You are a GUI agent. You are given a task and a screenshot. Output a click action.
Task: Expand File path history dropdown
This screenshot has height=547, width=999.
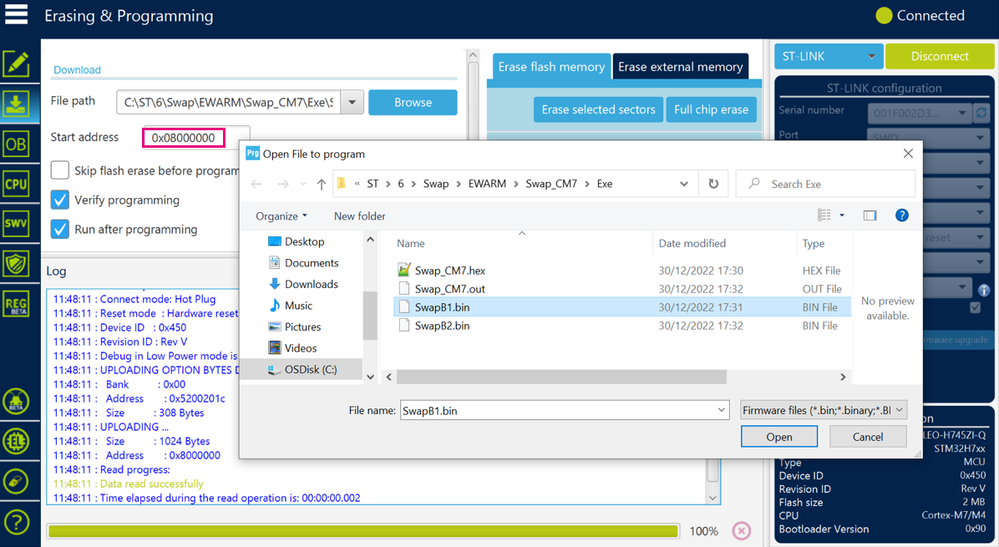352,102
